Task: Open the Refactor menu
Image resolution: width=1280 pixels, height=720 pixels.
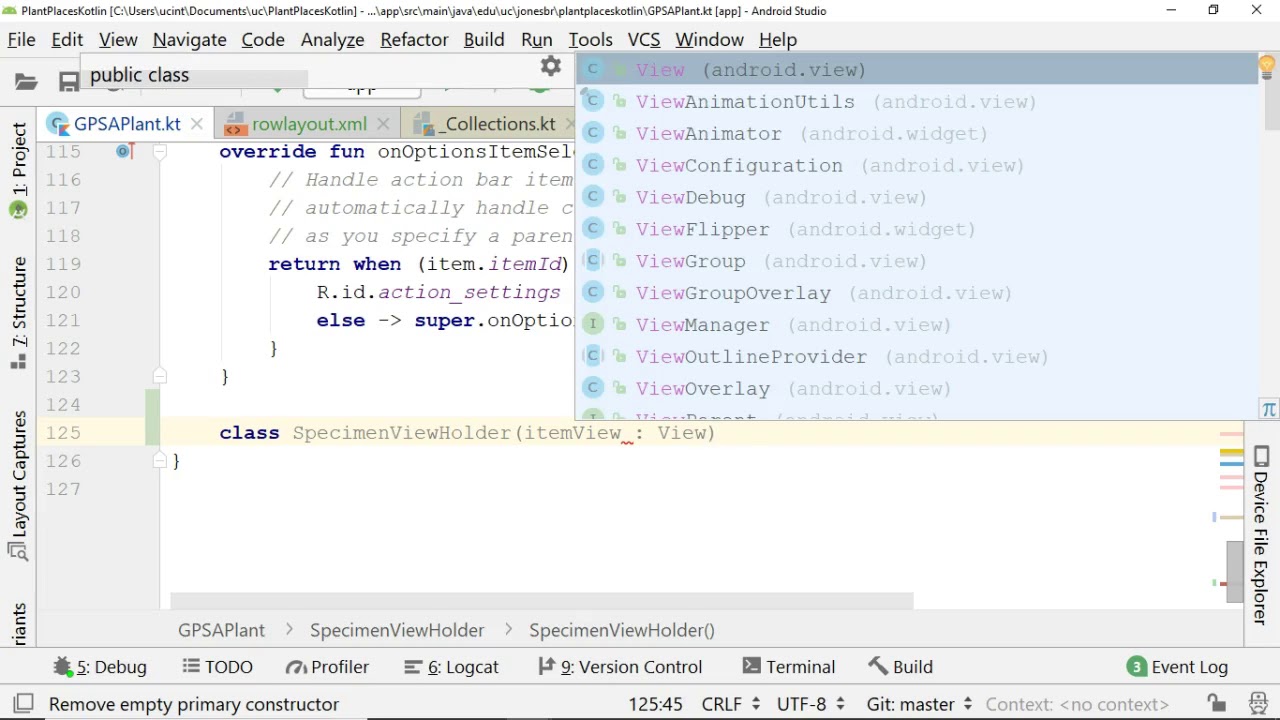Action: pyautogui.click(x=414, y=40)
